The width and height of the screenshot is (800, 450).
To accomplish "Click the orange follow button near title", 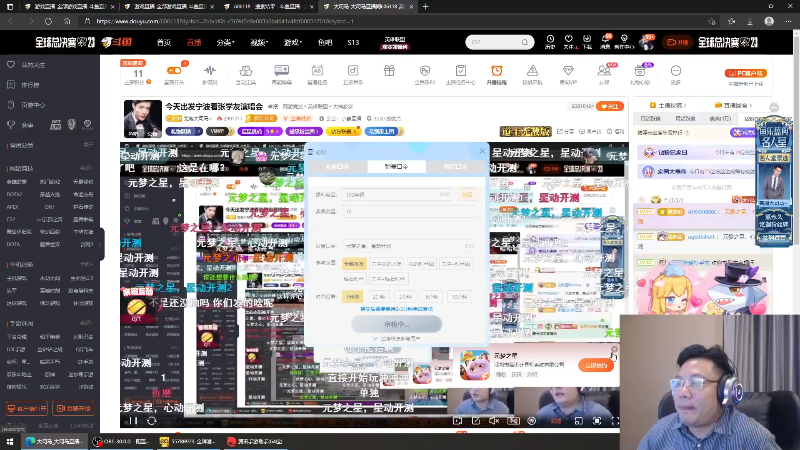I will pyautogui.click(x=610, y=106).
